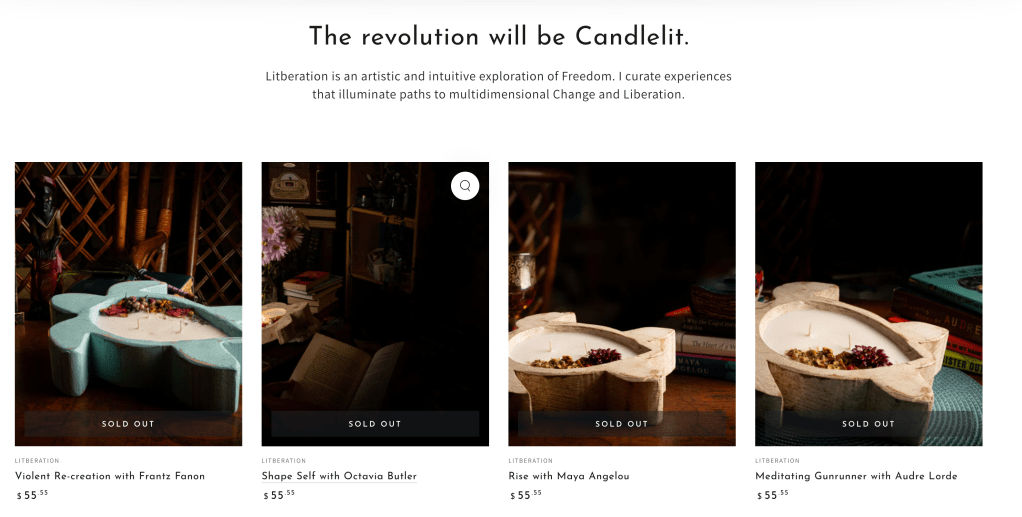Click the Litberation description paragraph
Screen dimensions: 1022x517
499,85
